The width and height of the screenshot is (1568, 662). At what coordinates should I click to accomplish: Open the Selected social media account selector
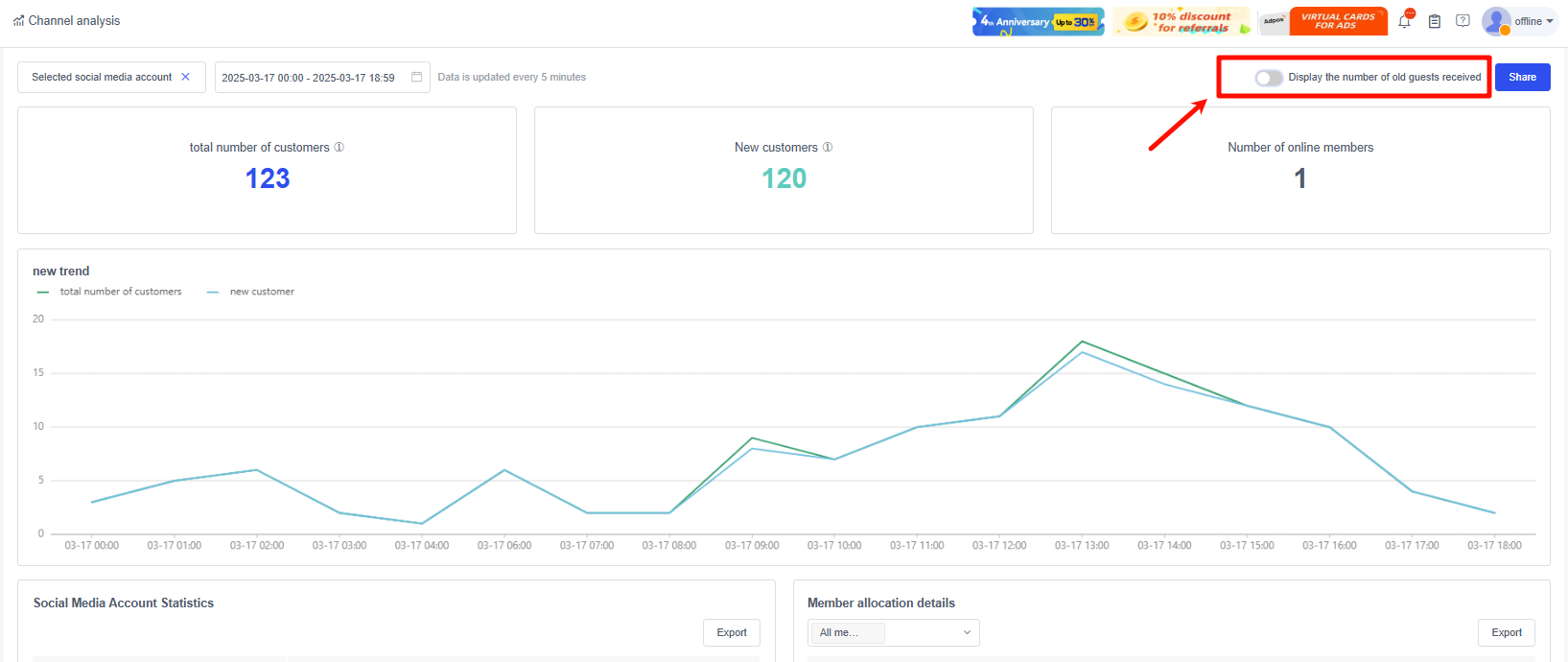pyautogui.click(x=102, y=77)
